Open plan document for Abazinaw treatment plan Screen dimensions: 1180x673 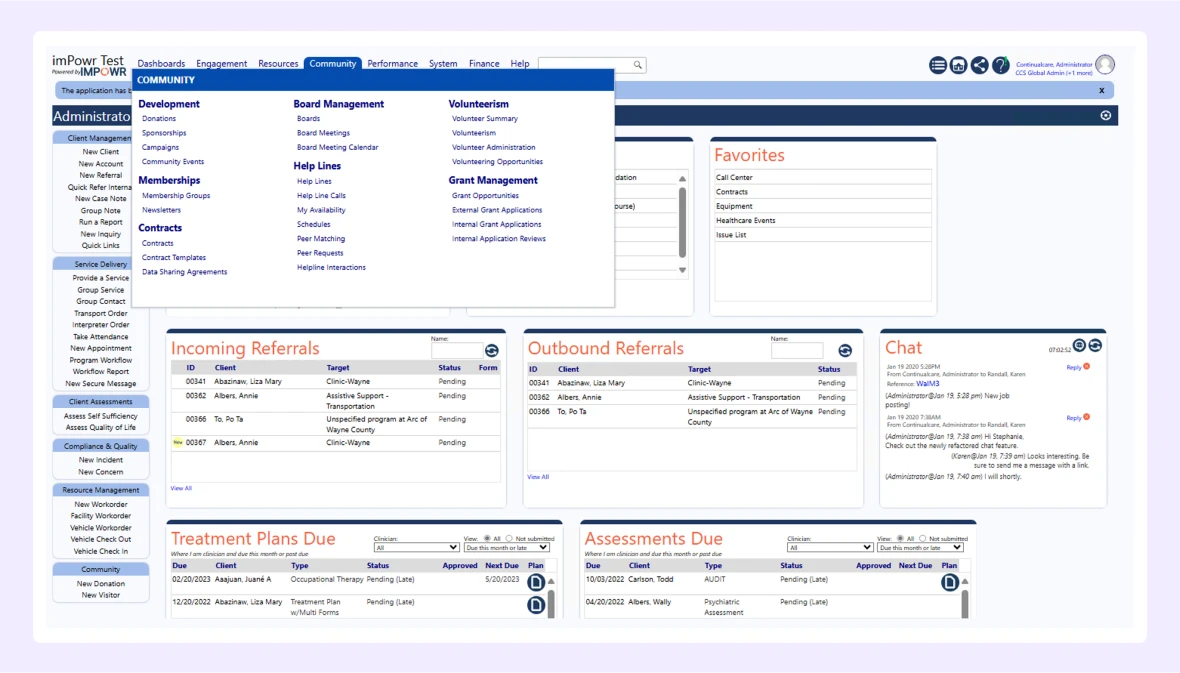pos(536,605)
